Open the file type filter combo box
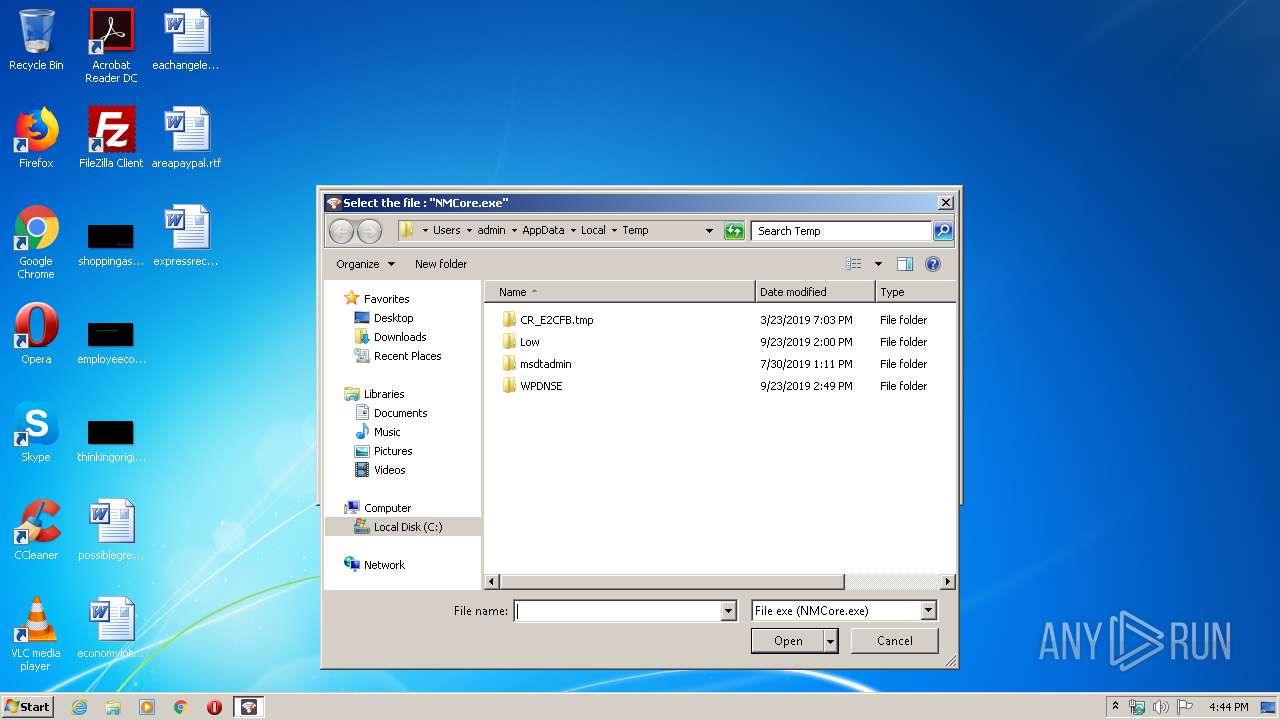The image size is (1280, 720). [x=843, y=611]
